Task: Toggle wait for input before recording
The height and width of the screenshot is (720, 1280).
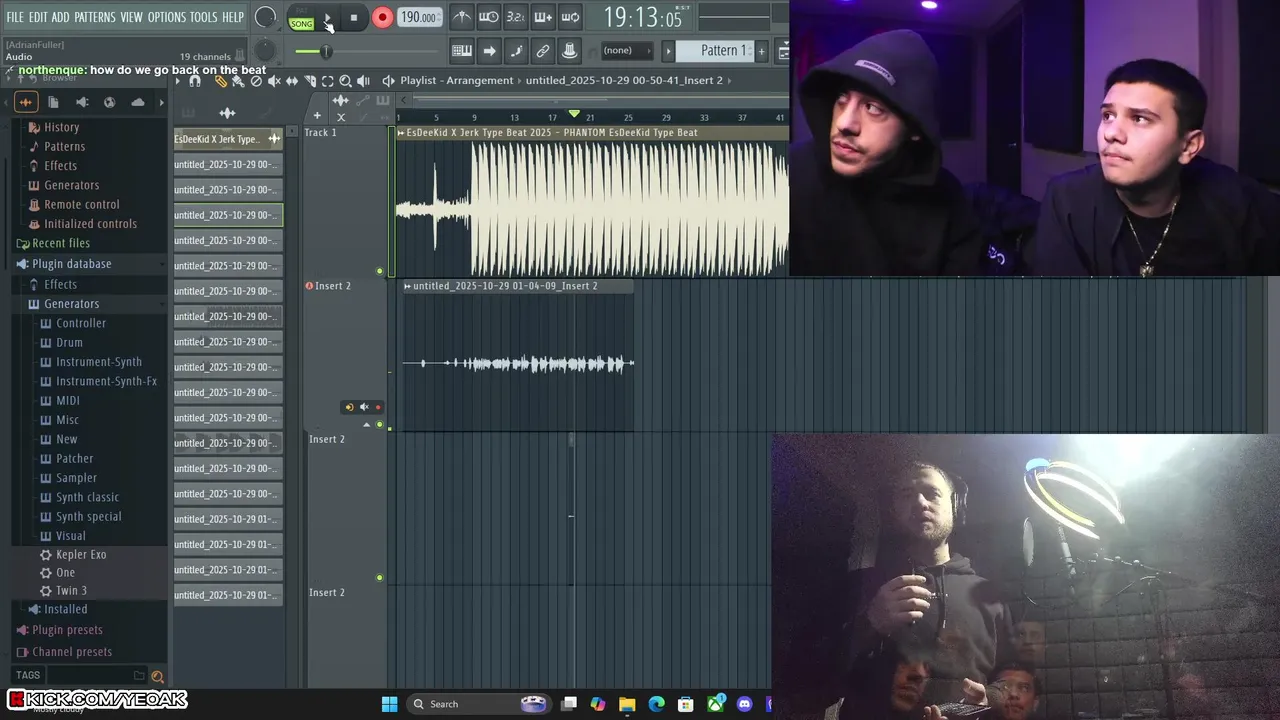Action: [489, 17]
